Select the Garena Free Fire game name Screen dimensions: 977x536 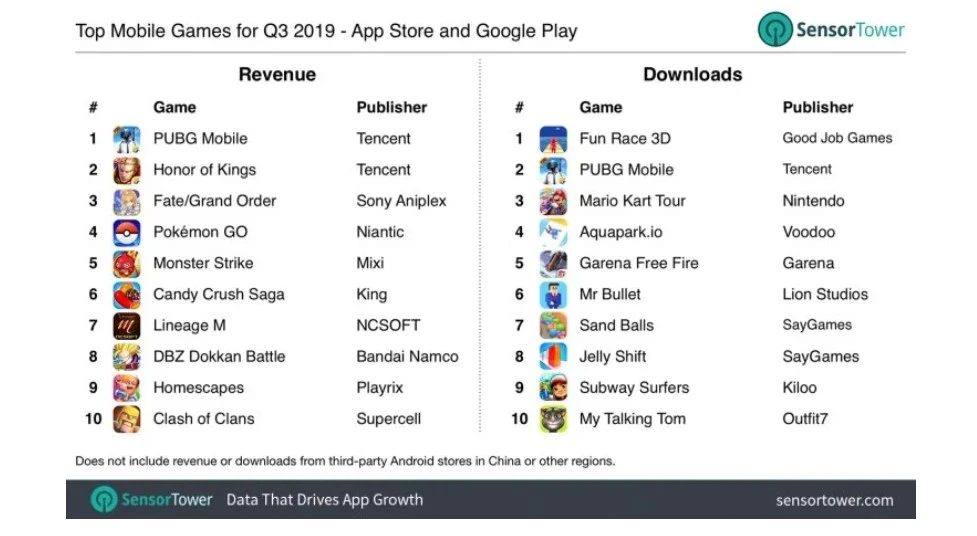(x=639, y=263)
